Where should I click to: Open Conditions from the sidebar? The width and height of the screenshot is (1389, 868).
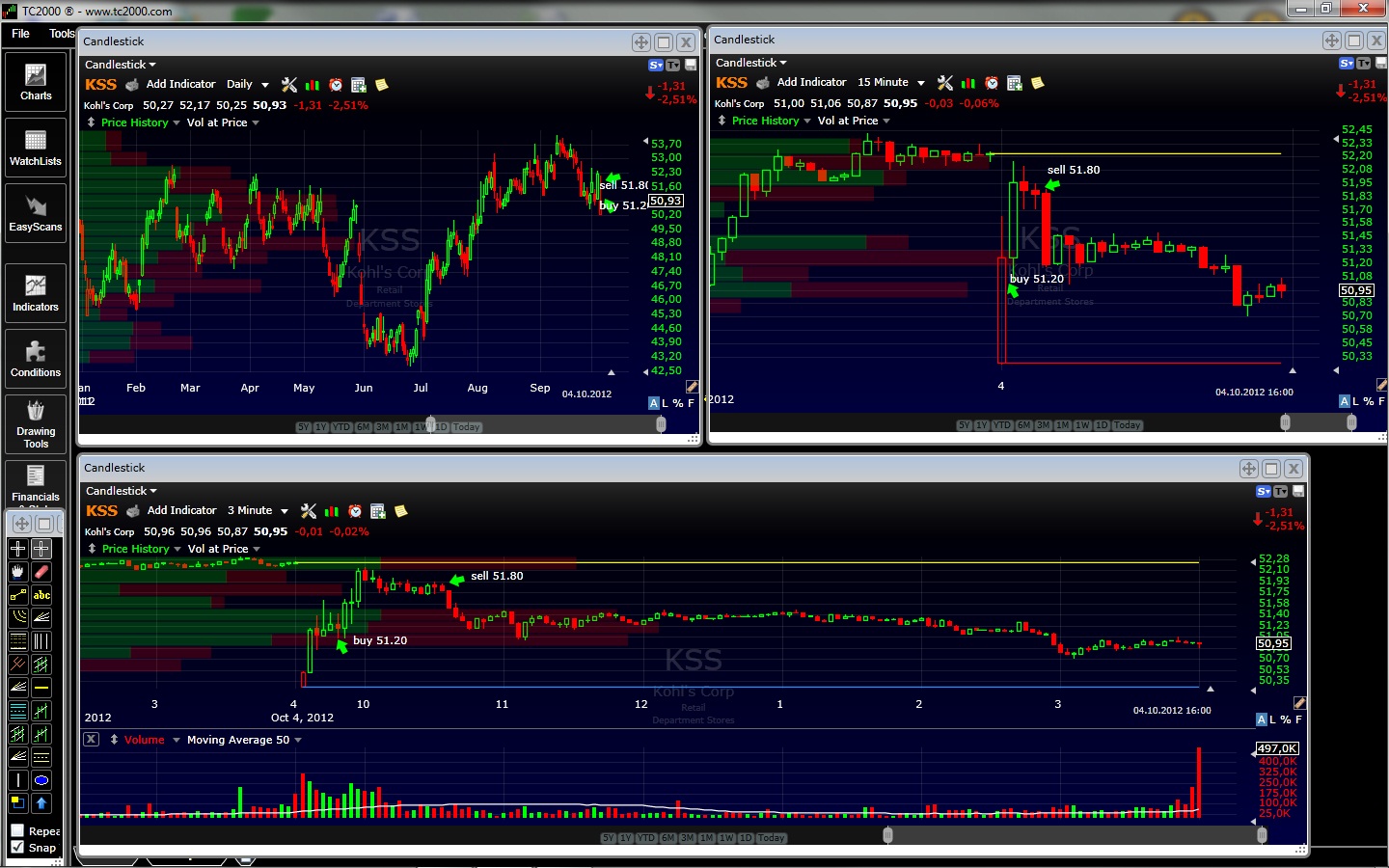pos(36,359)
